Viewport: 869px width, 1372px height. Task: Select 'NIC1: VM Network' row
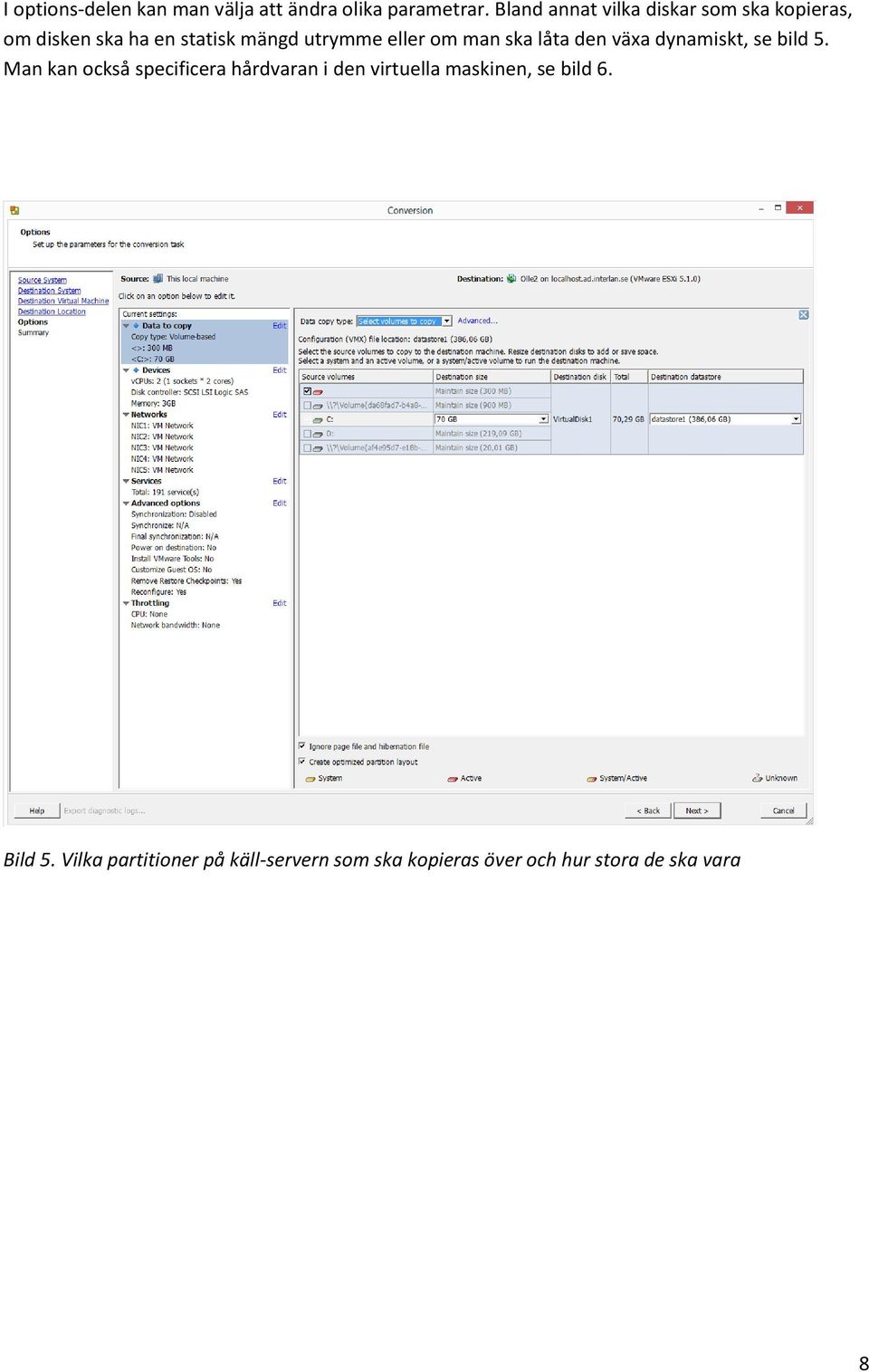[x=162, y=426]
